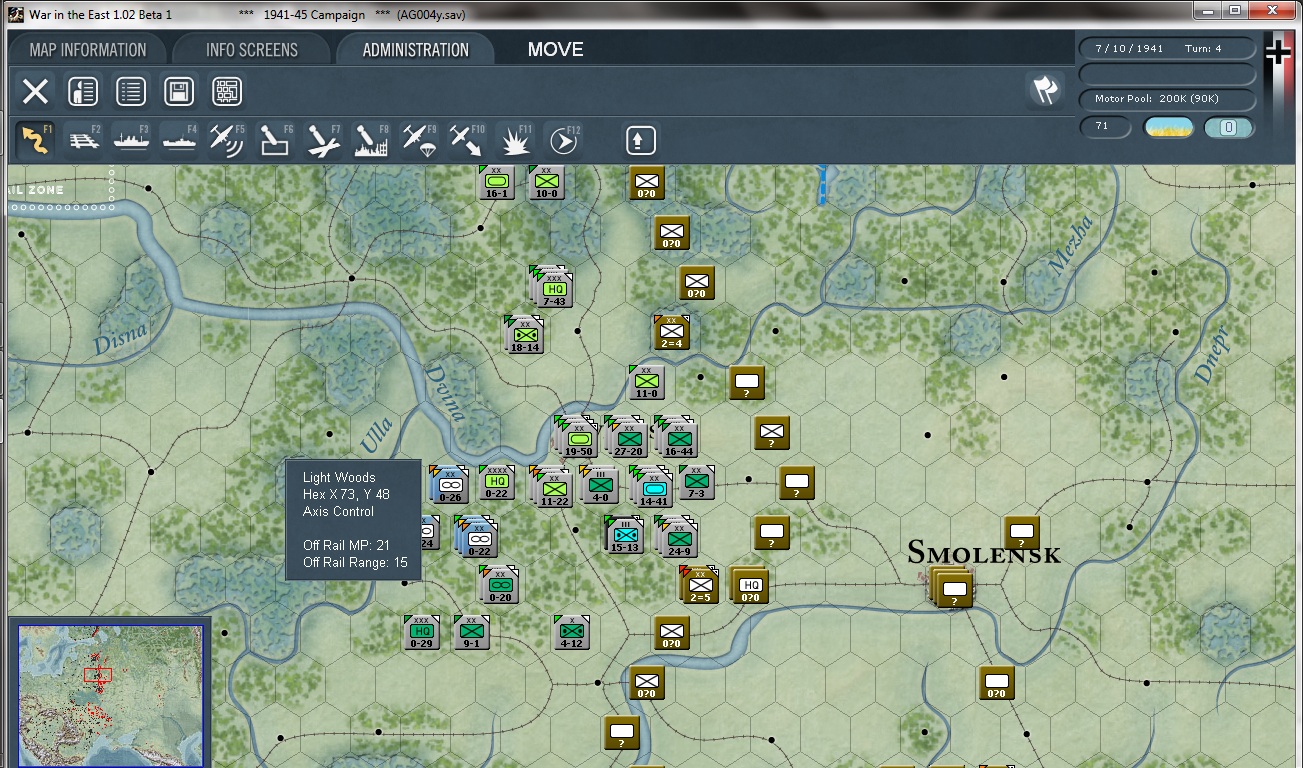
Task: Select the green support unit 0-20
Action: click(x=499, y=584)
